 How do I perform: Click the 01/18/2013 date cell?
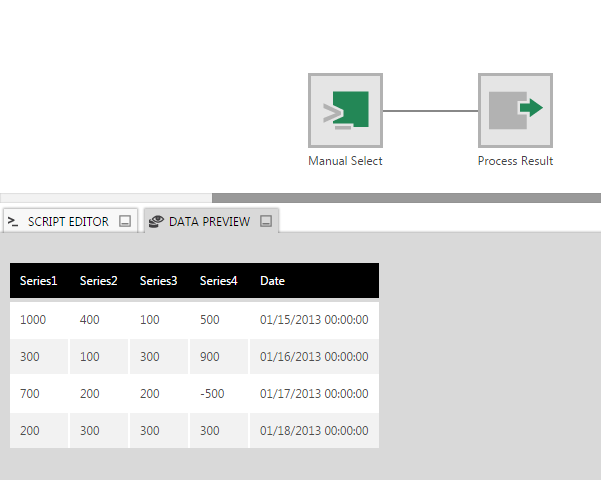coord(314,431)
